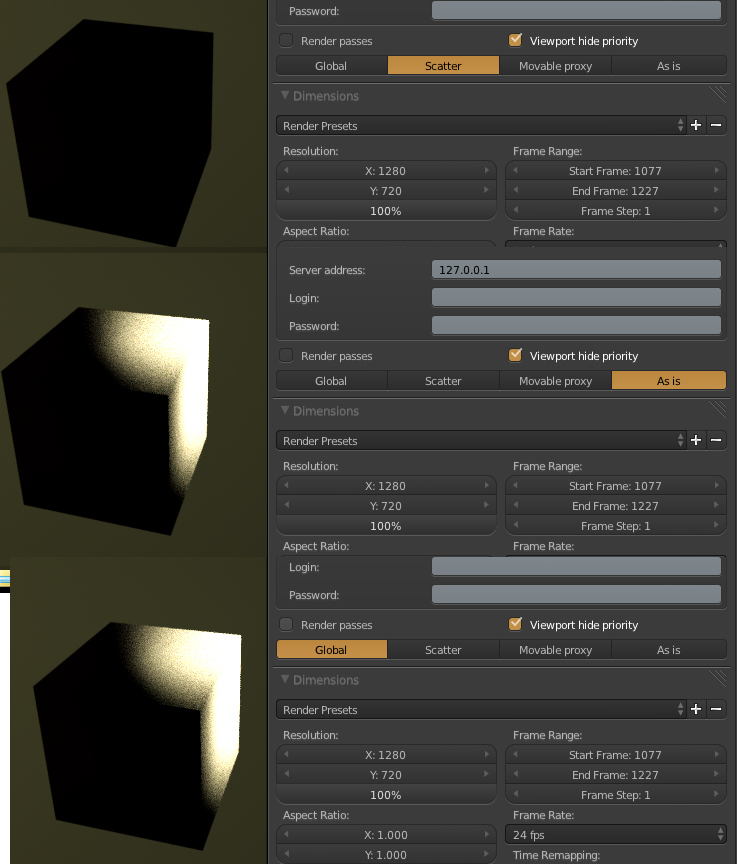
Task: Uncheck Viewport hide priority in As is-active panel
Action: tap(516, 355)
